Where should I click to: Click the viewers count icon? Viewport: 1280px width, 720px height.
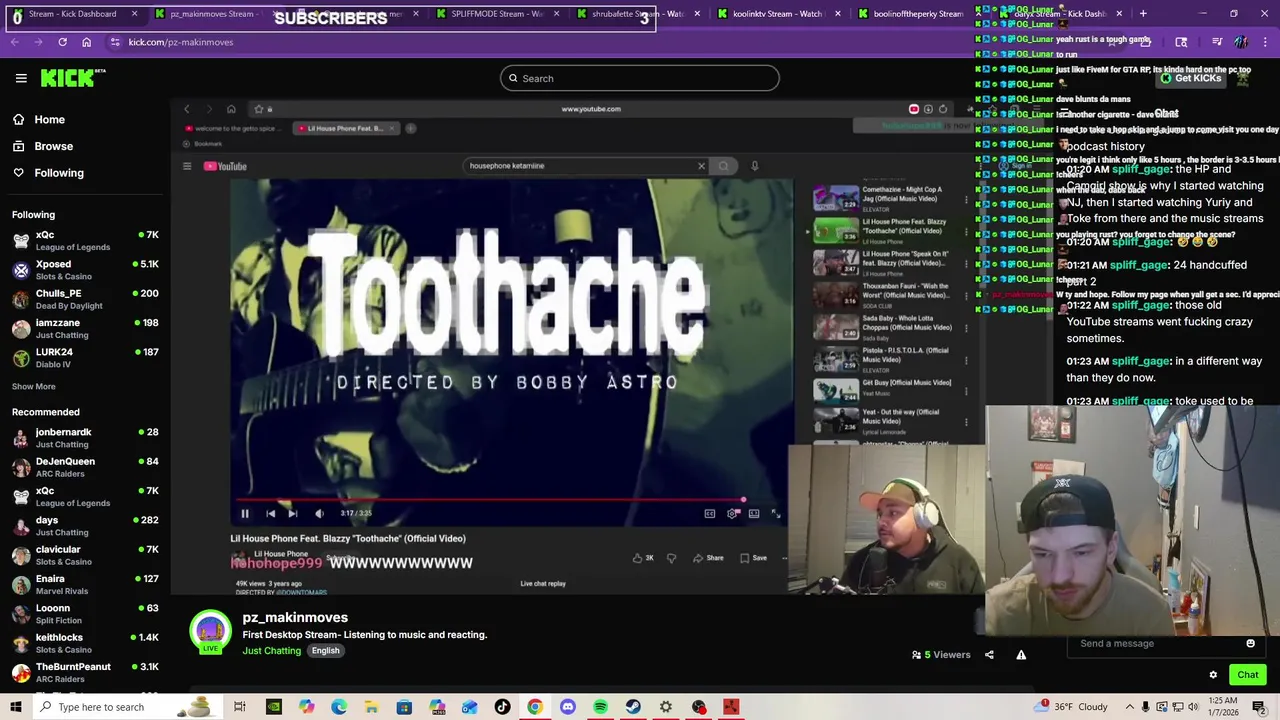[x=916, y=655]
